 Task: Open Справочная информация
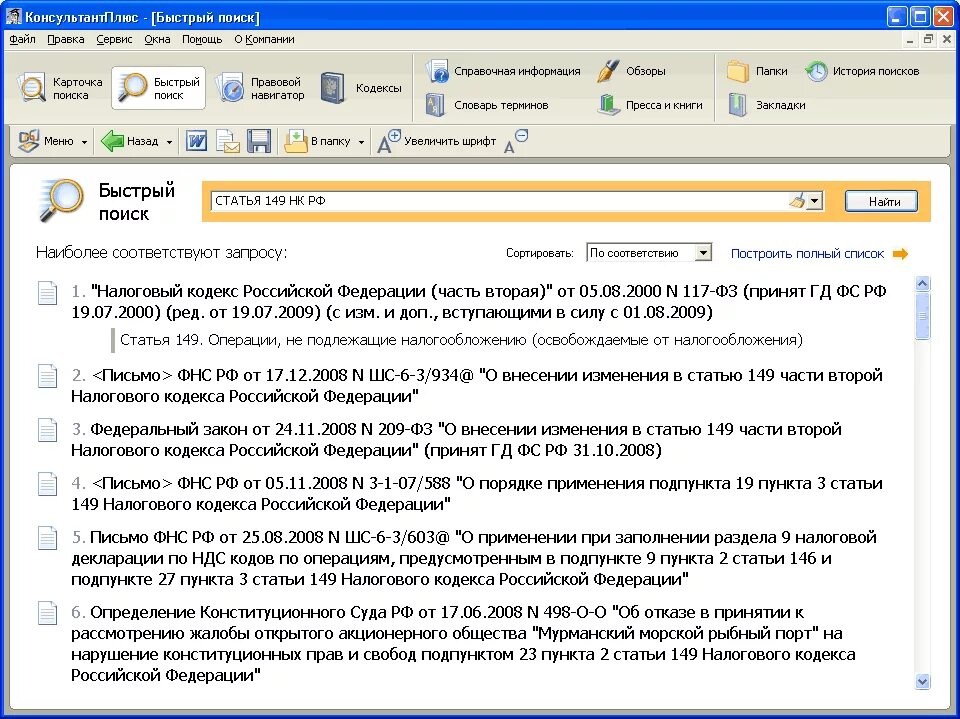tap(502, 71)
